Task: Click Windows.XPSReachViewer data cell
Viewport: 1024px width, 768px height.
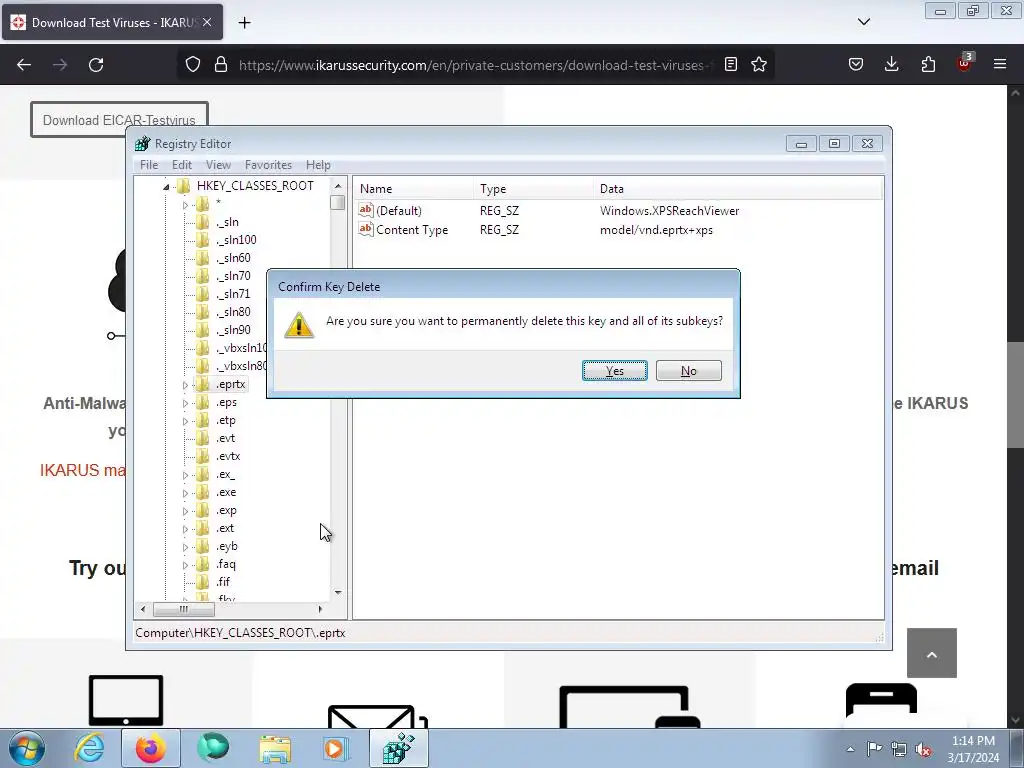Action: [669, 211]
